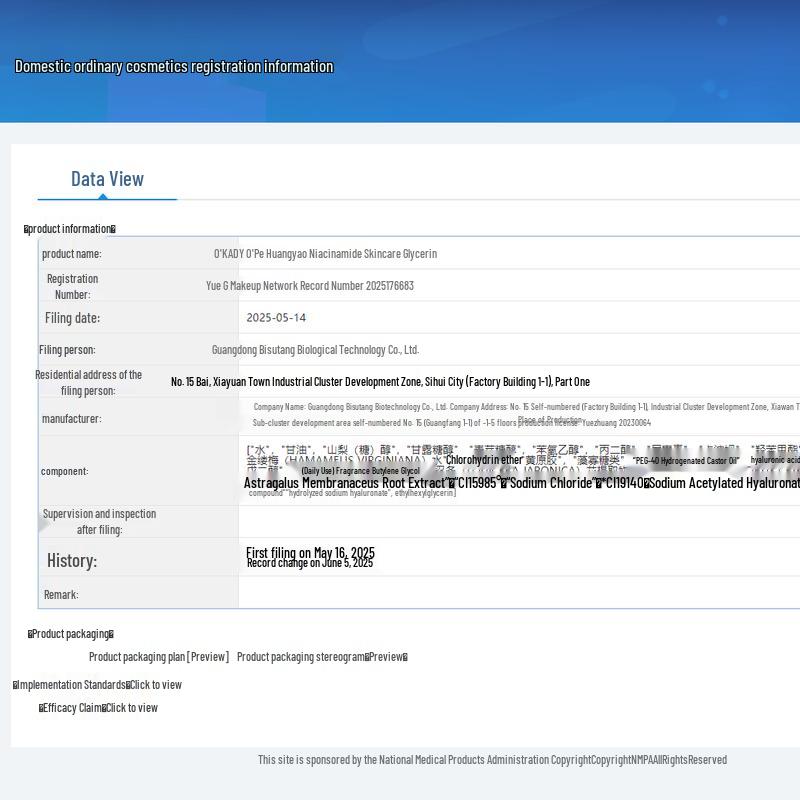
Task: Select the Guangdong Bisutang filing person value
Action: (x=315, y=350)
